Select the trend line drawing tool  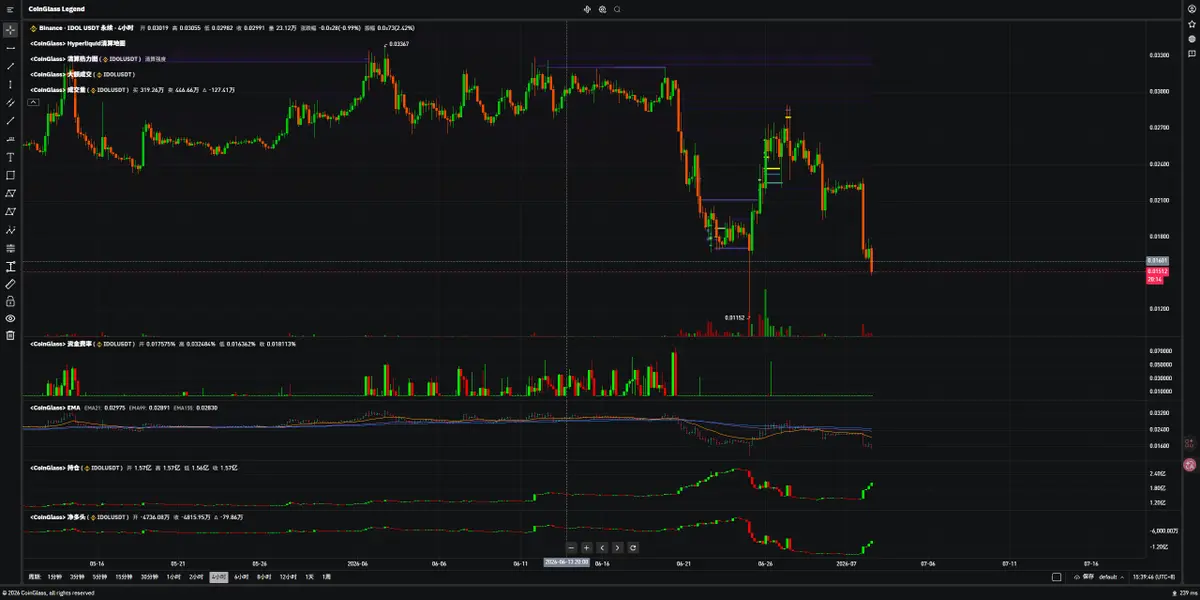(10, 66)
